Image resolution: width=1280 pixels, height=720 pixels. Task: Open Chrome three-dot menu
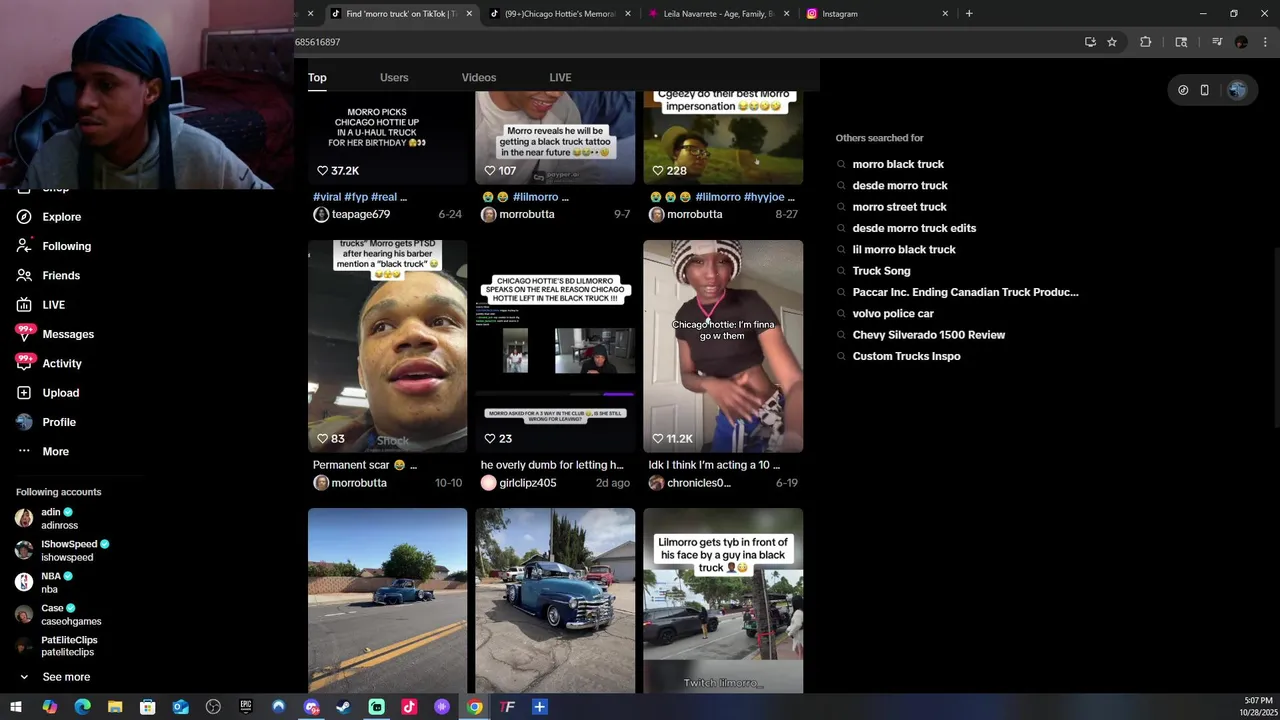pos(1266,42)
